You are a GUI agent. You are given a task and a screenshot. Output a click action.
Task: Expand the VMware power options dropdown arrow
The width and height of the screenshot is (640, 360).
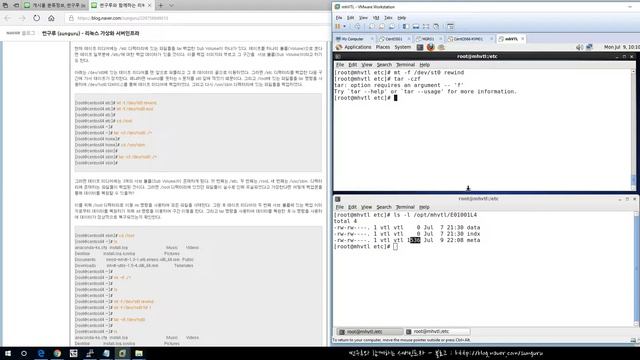344,27
